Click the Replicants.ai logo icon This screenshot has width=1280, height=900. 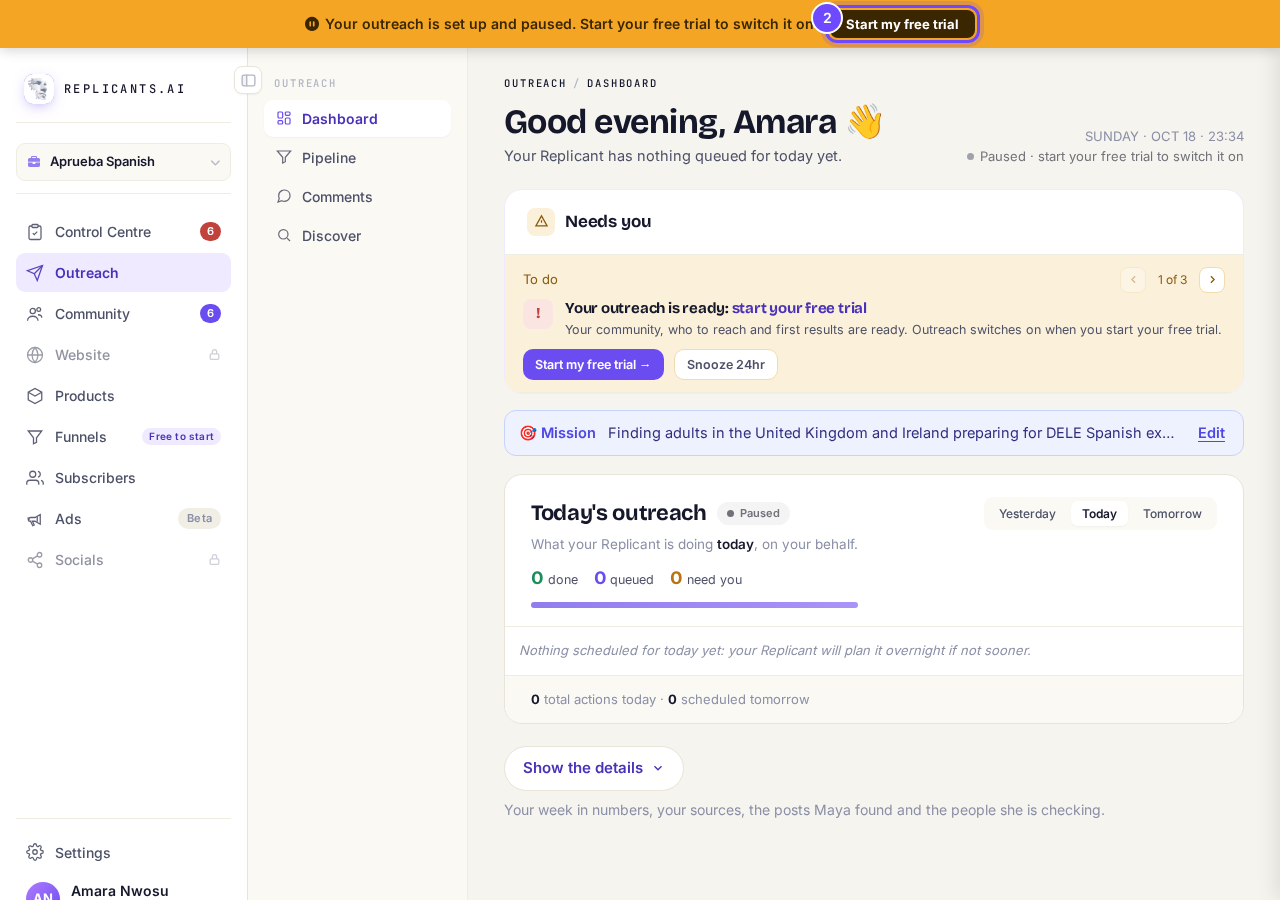click(x=39, y=89)
